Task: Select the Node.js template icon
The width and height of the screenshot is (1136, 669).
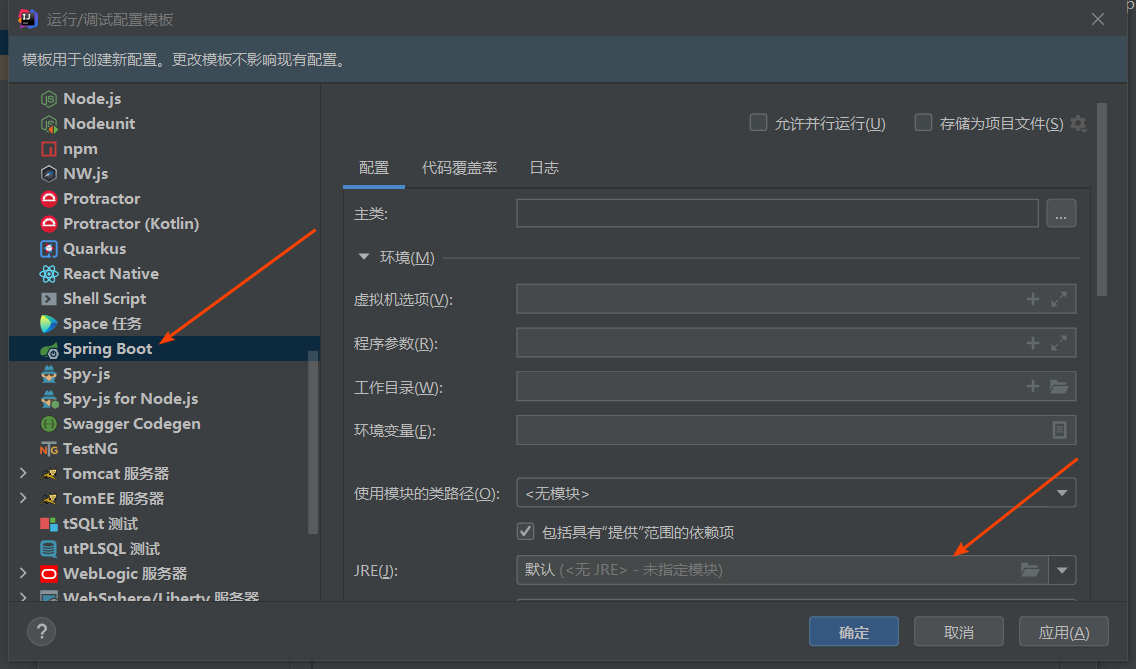Action: pyautogui.click(x=48, y=98)
